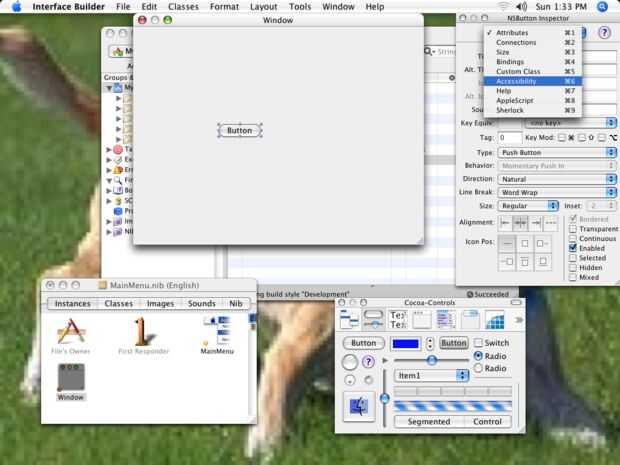620x465 pixels.
Task: Open the Key Equiv dropdown
Action: (x=571, y=123)
